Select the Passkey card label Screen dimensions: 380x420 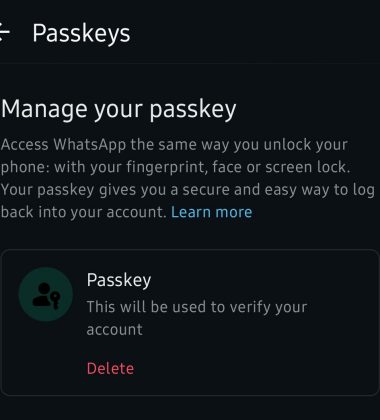tap(119, 280)
